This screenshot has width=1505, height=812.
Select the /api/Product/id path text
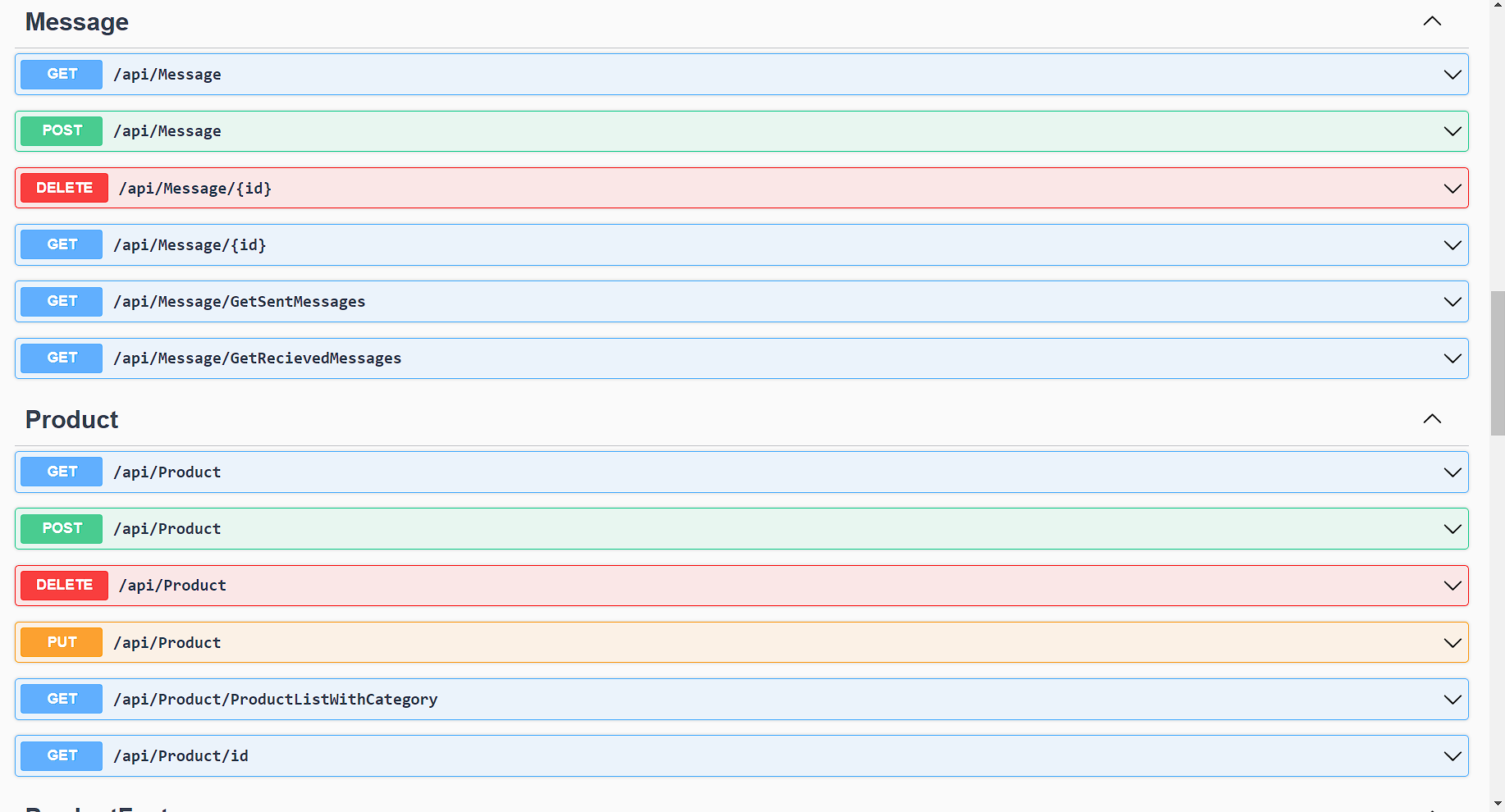(x=181, y=756)
